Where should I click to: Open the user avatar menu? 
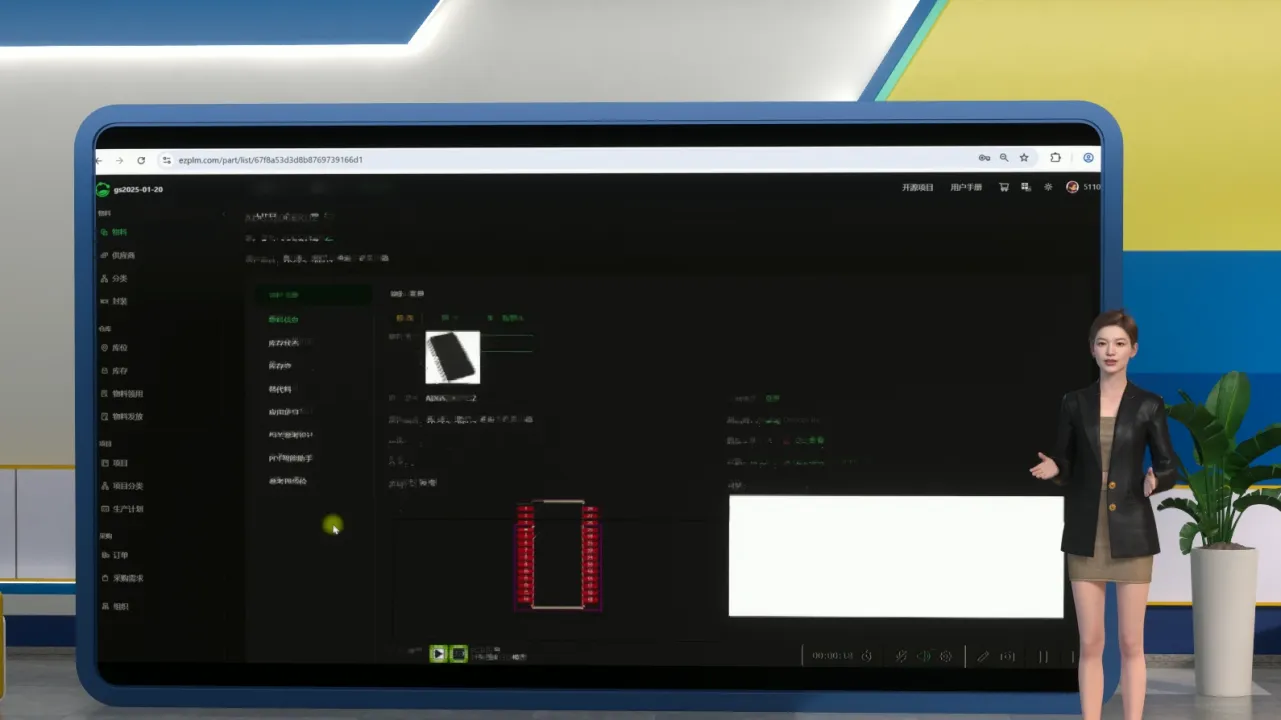1072,187
